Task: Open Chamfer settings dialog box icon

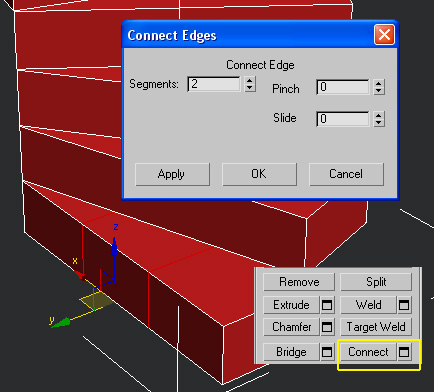Action: [327, 327]
